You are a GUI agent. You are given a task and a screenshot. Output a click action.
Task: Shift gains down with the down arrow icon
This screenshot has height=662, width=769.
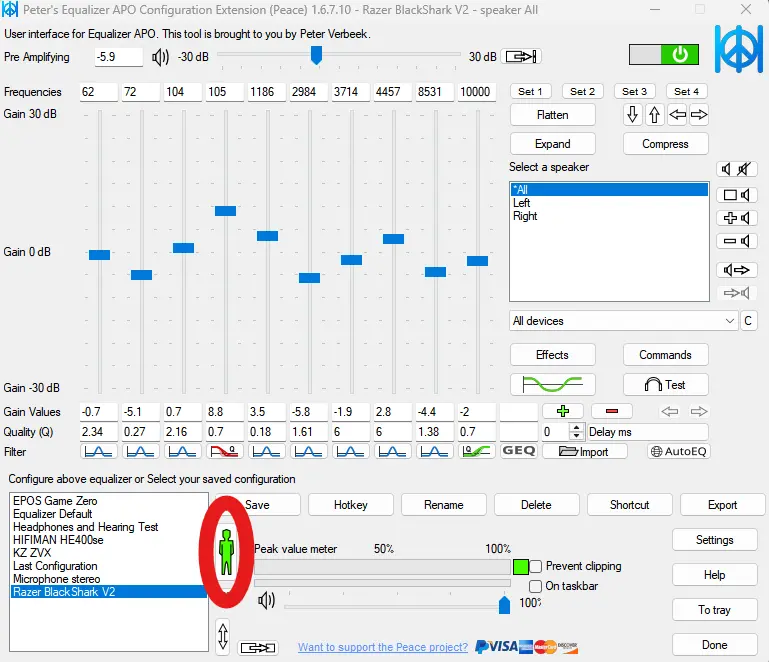pyautogui.click(x=633, y=115)
